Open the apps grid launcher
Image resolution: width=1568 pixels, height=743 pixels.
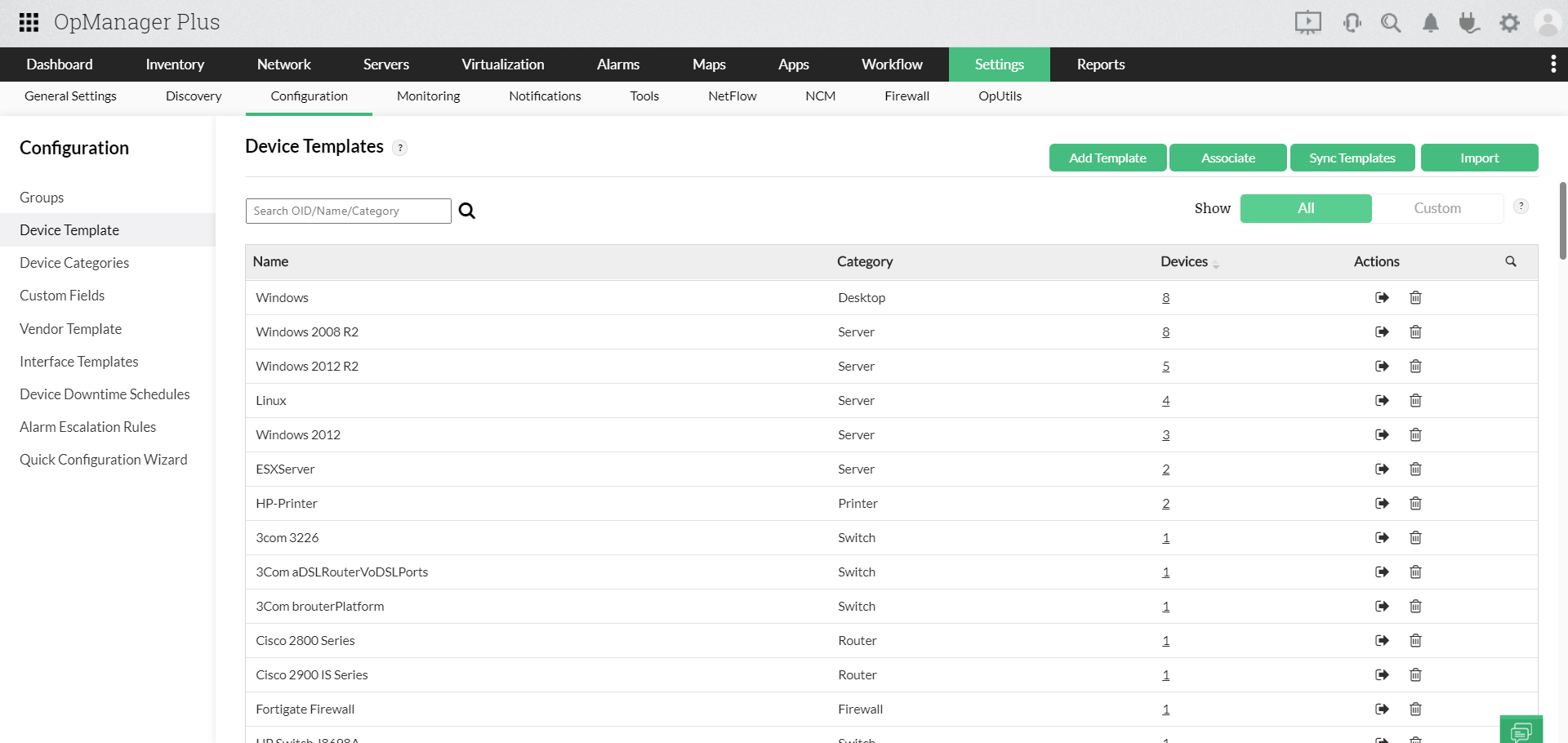(x=29, y=22)
